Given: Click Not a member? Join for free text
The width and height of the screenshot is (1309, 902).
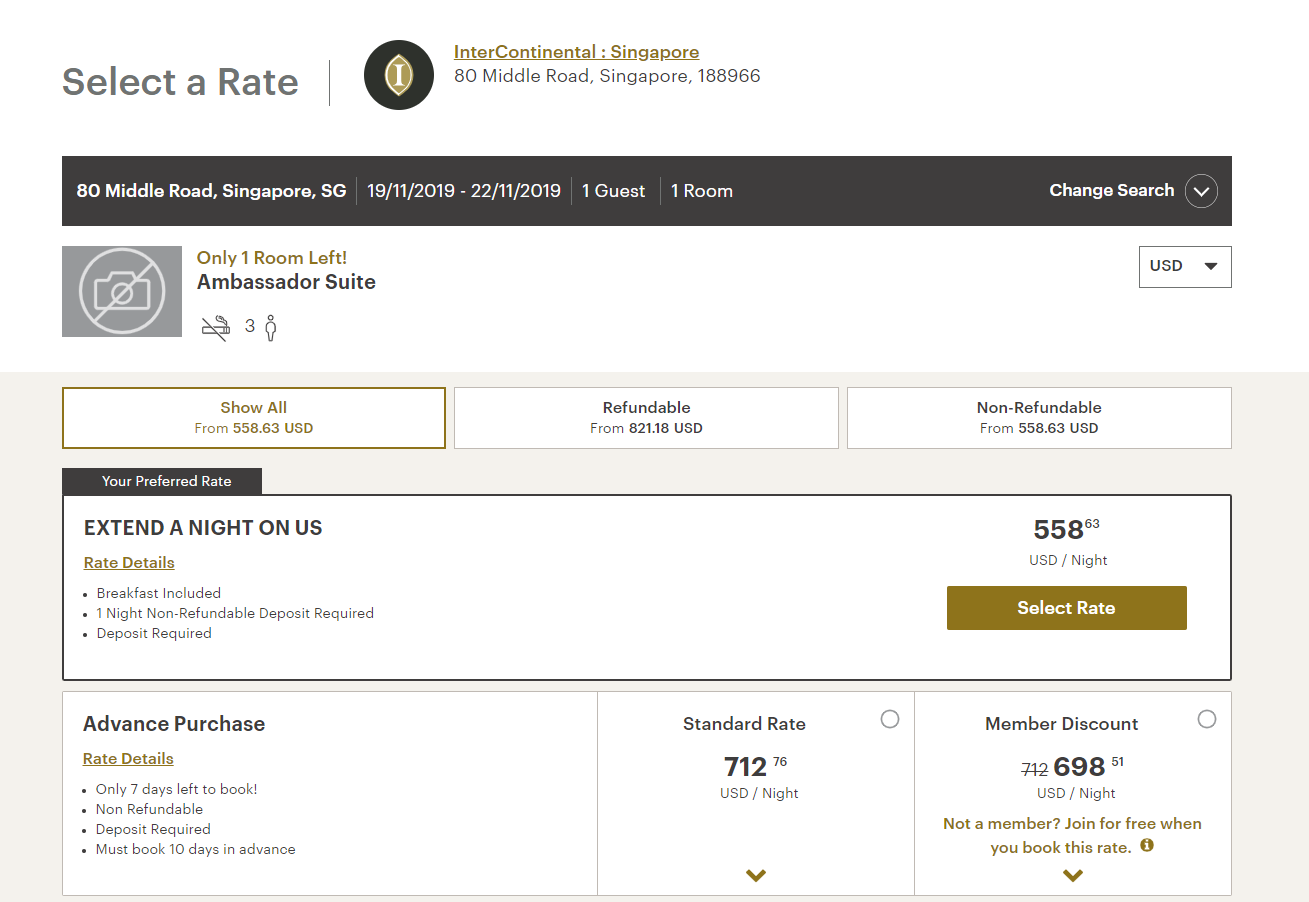Looking at the screenshot, I should 1072,835.
